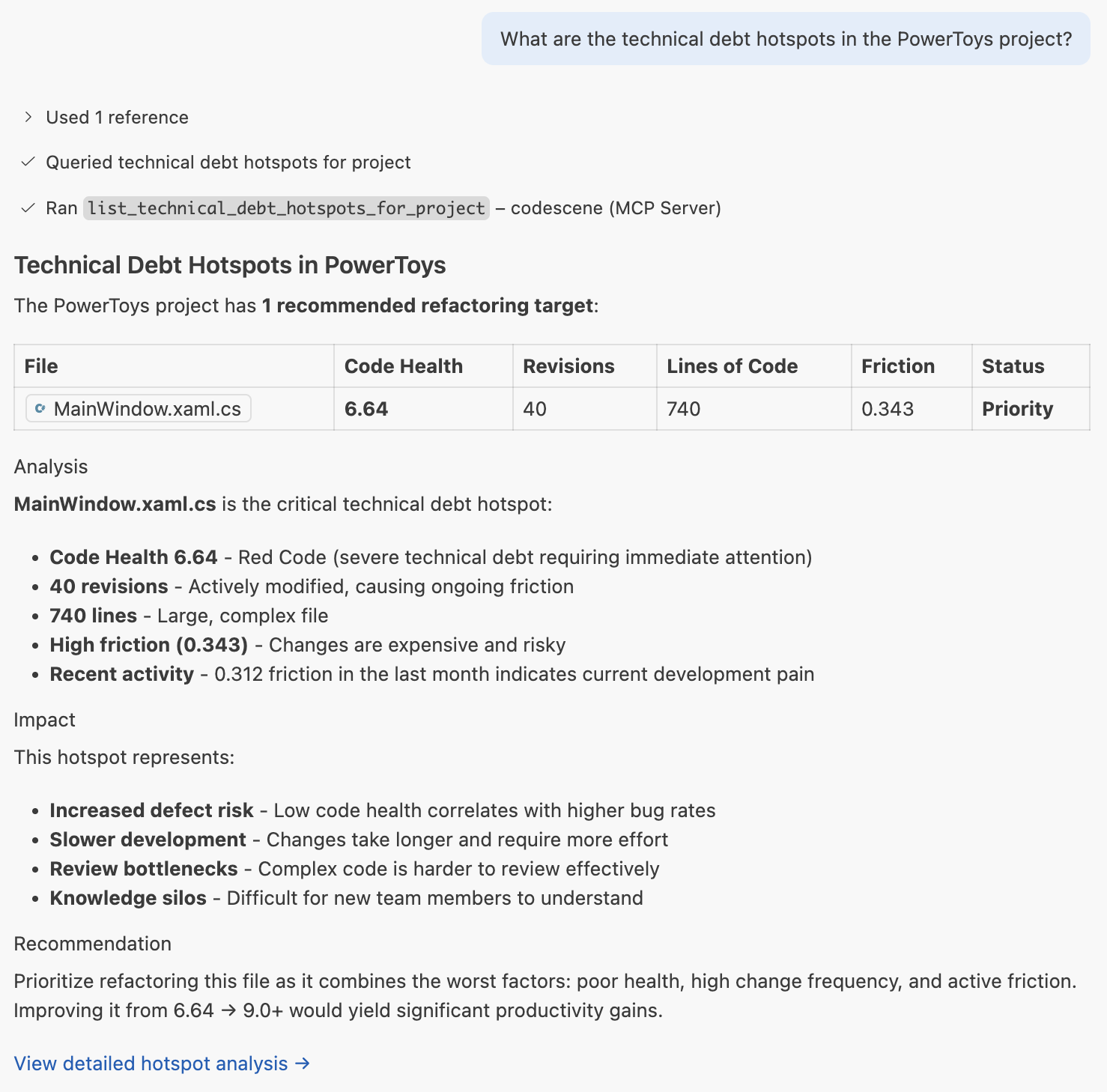Select the Status column header
The image size is (1107, 1092).
tap(1013, 365)
